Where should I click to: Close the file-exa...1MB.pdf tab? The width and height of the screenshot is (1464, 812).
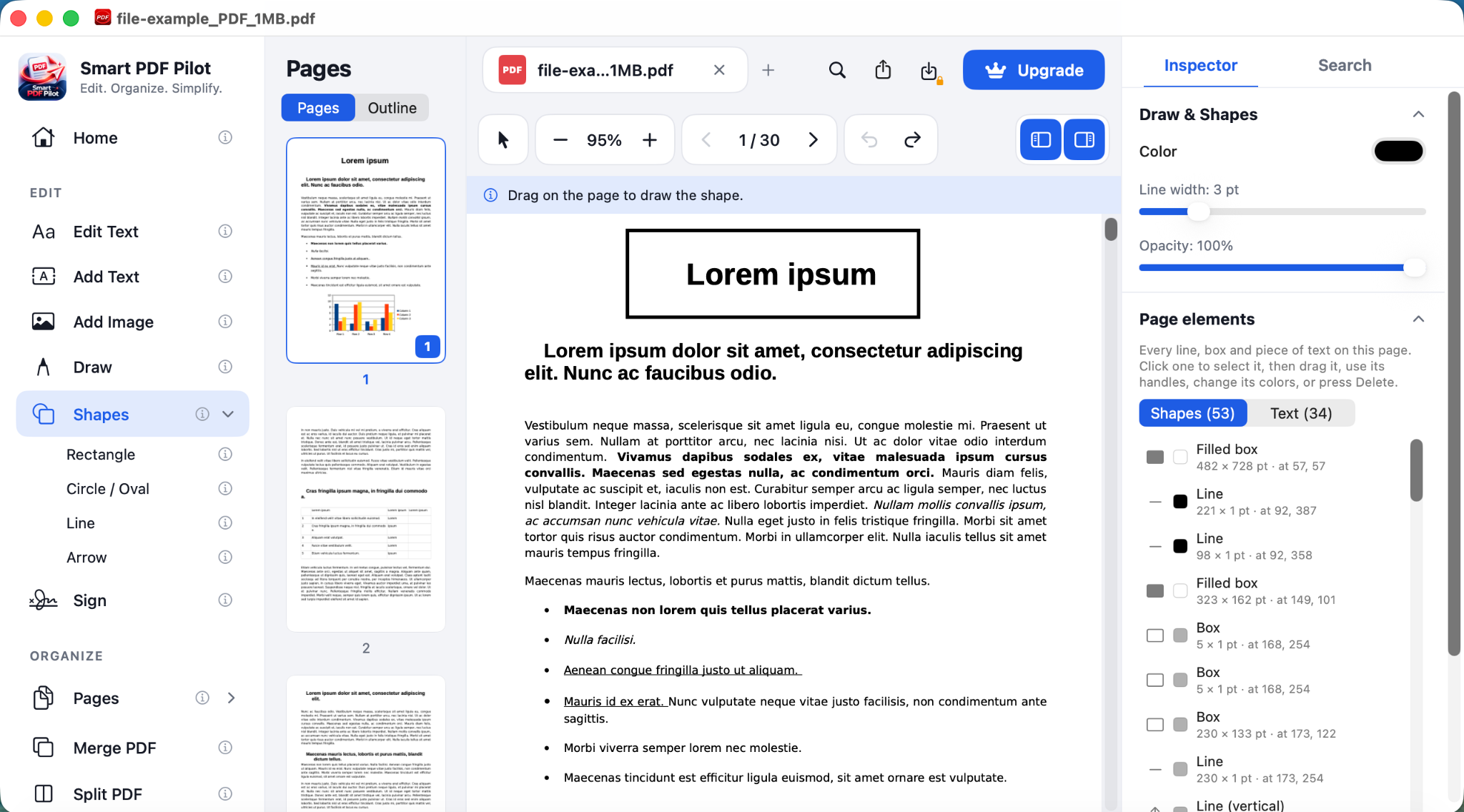click(719, 70)
